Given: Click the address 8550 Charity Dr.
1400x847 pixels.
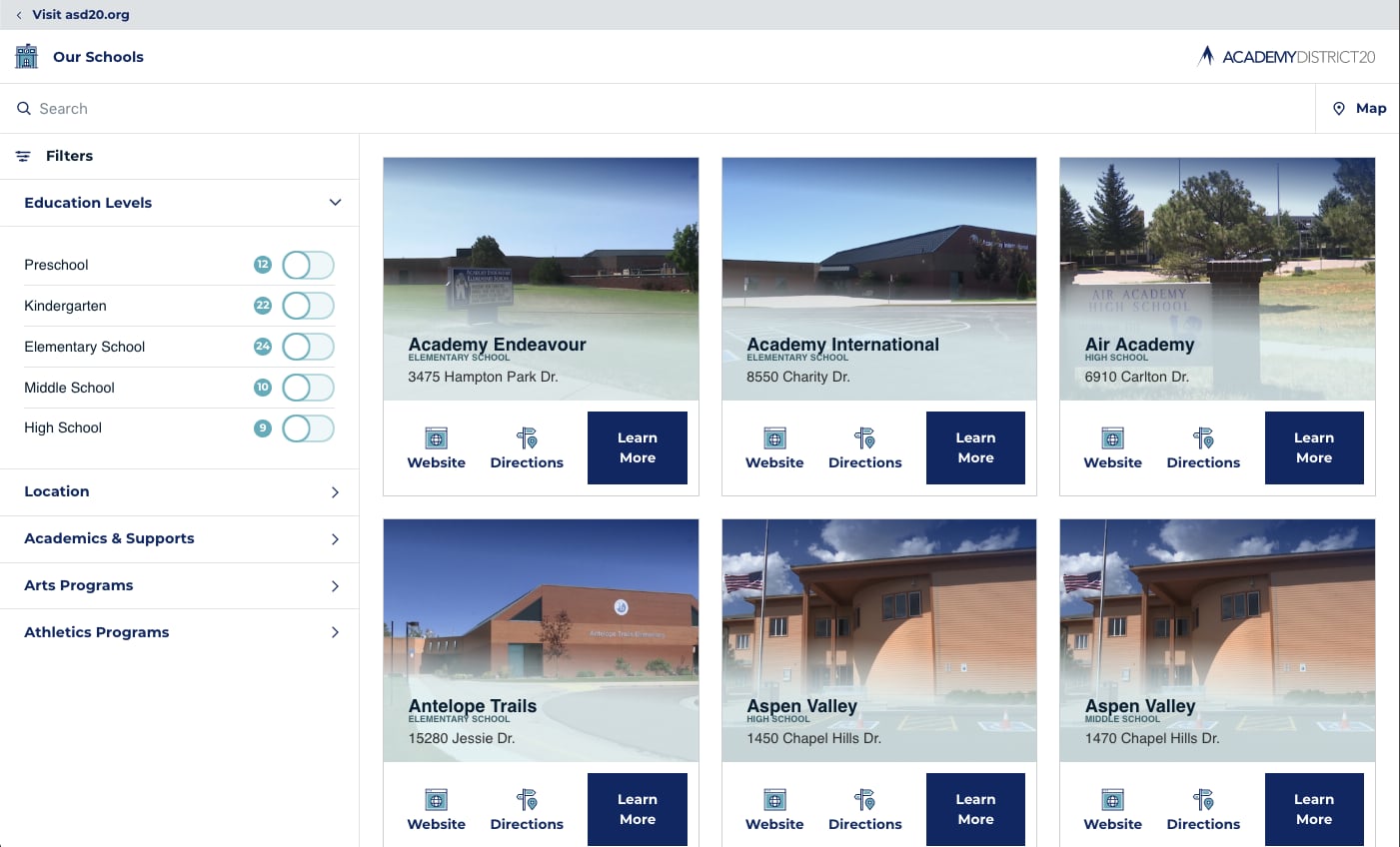Looking at the screenshot, I should 797,377.
